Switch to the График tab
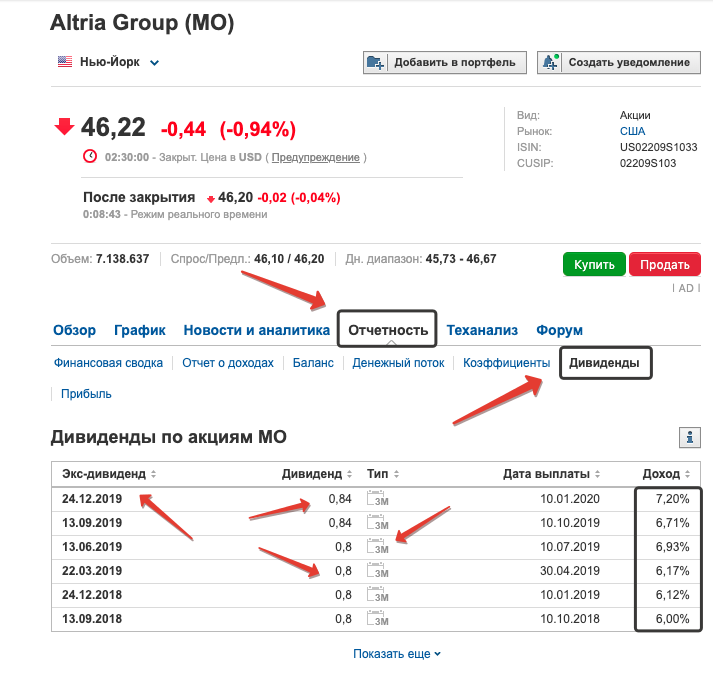 [x=140, y=330]
